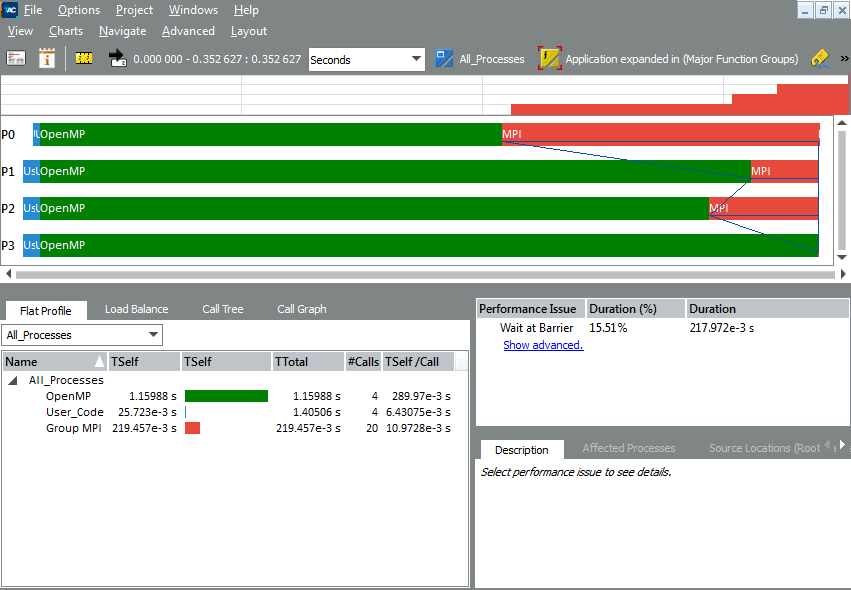Click the All_Processes aggregation icon in toolbar
Screen dimensions: 851x590
pyautogui.click(x=444, y=59)
